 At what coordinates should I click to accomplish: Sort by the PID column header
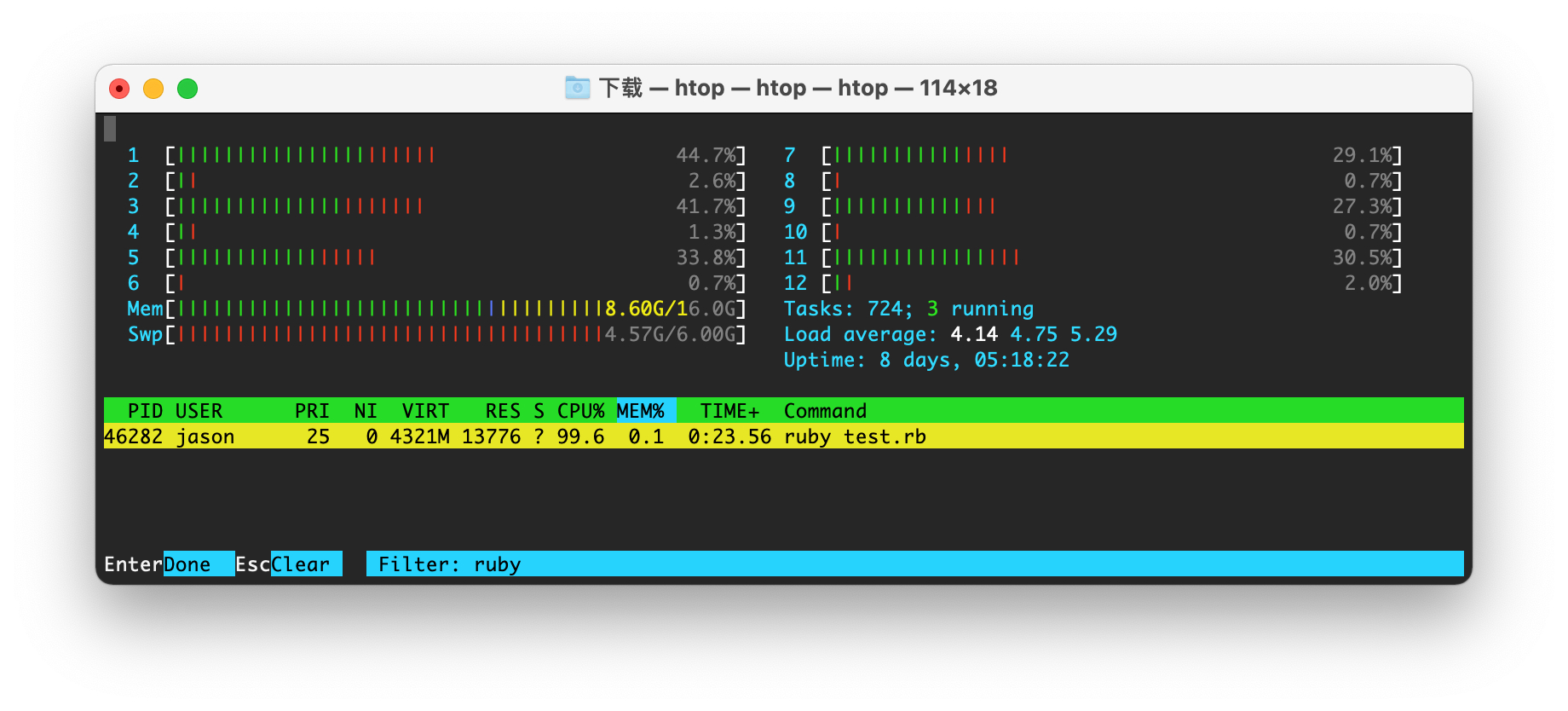tap(145, 411)
